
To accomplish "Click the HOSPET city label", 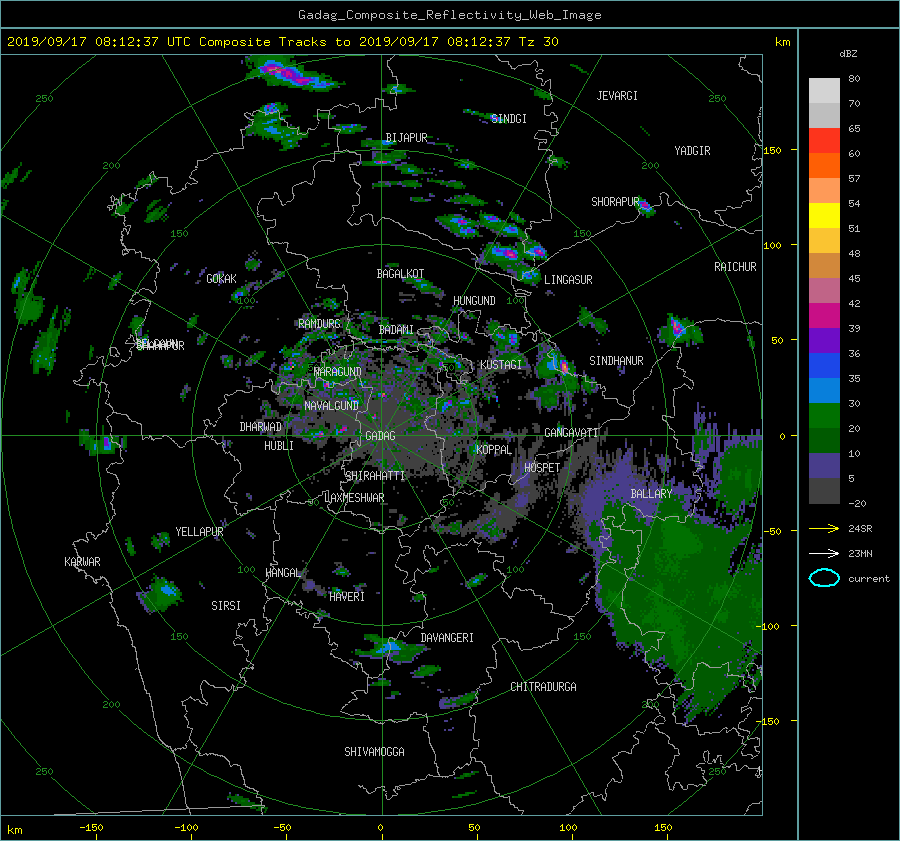I will point(542,468).
